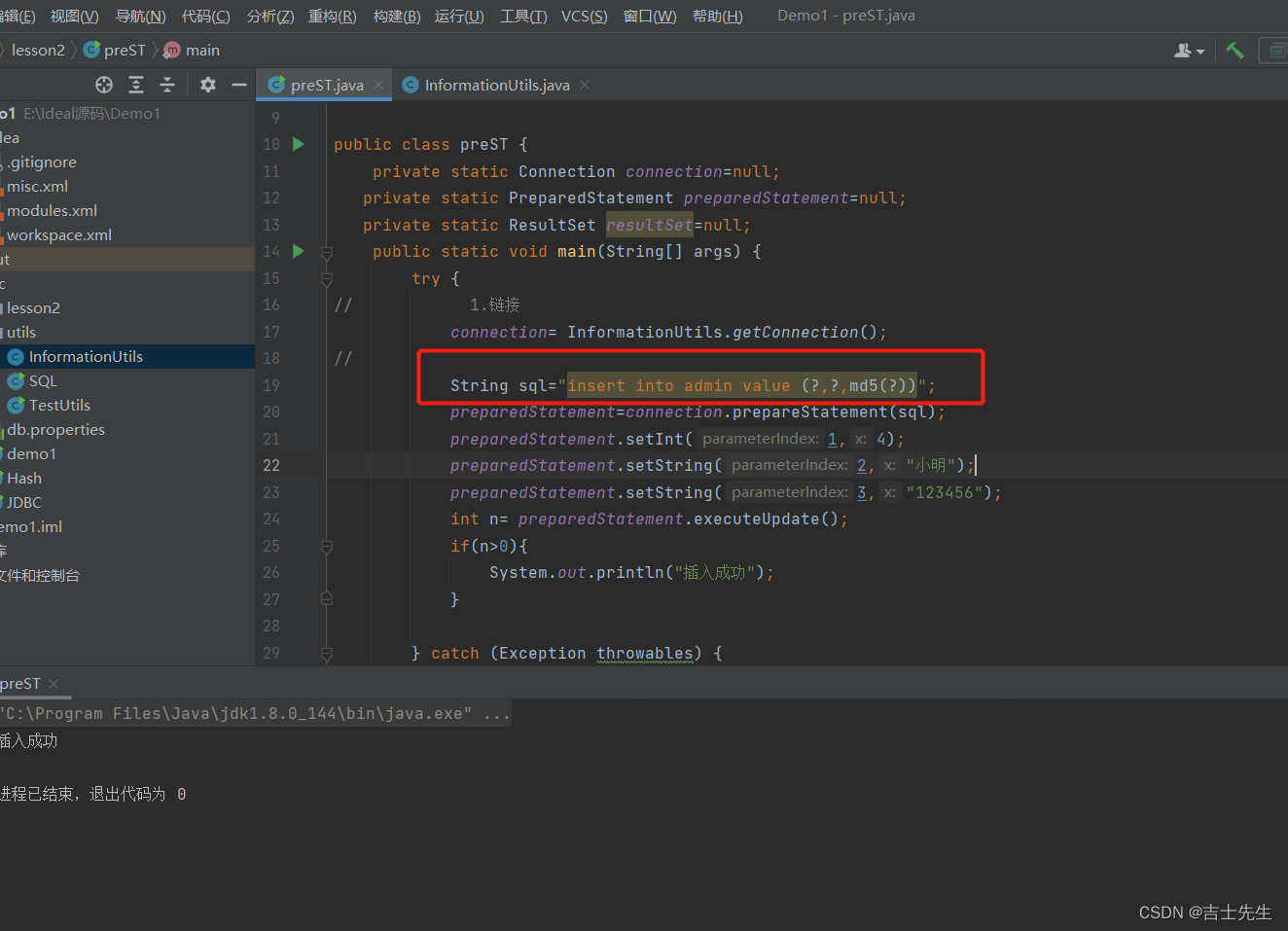
Task: Open the VCS menu
Action: 584,16
